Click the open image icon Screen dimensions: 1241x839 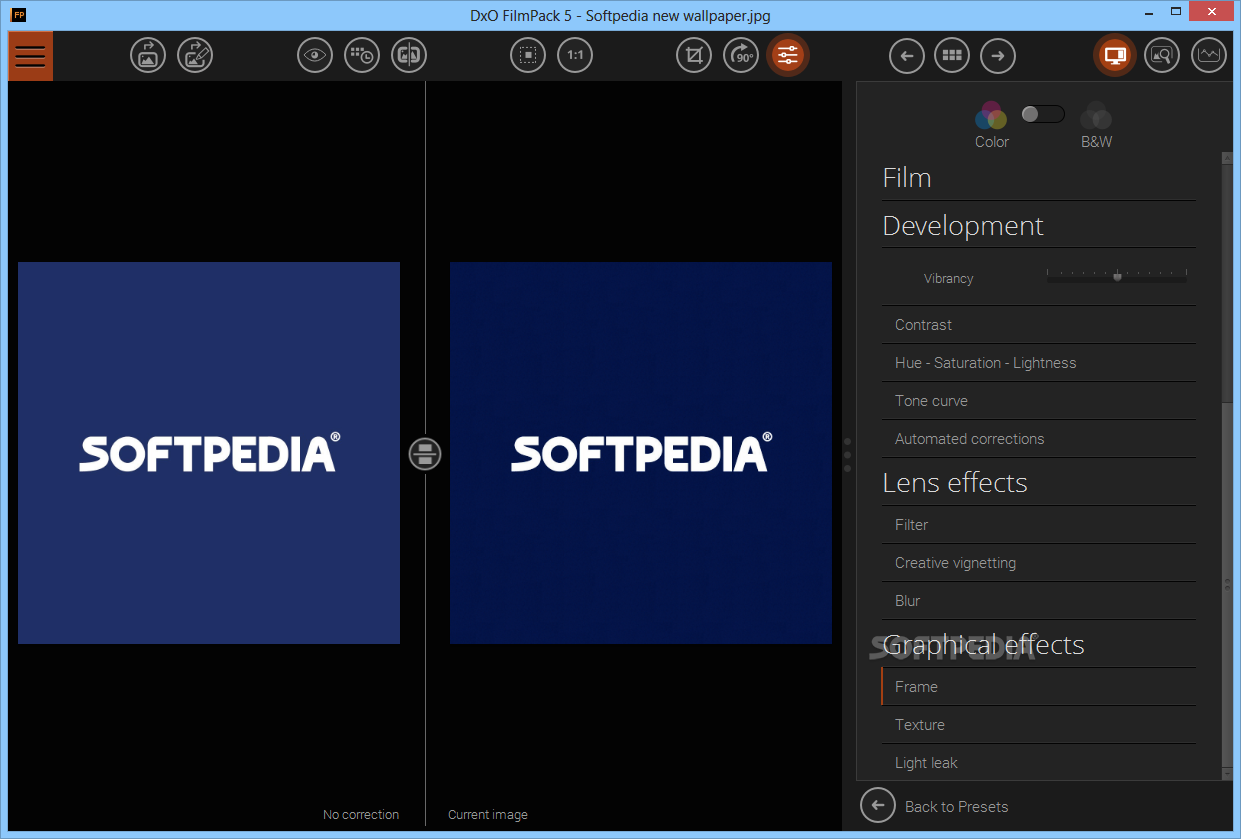click(148, 55)
